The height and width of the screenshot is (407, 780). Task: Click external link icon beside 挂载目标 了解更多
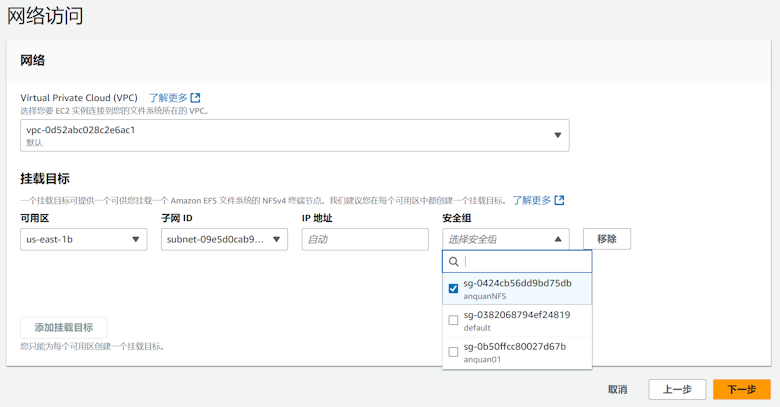click(x=559, y=200)
